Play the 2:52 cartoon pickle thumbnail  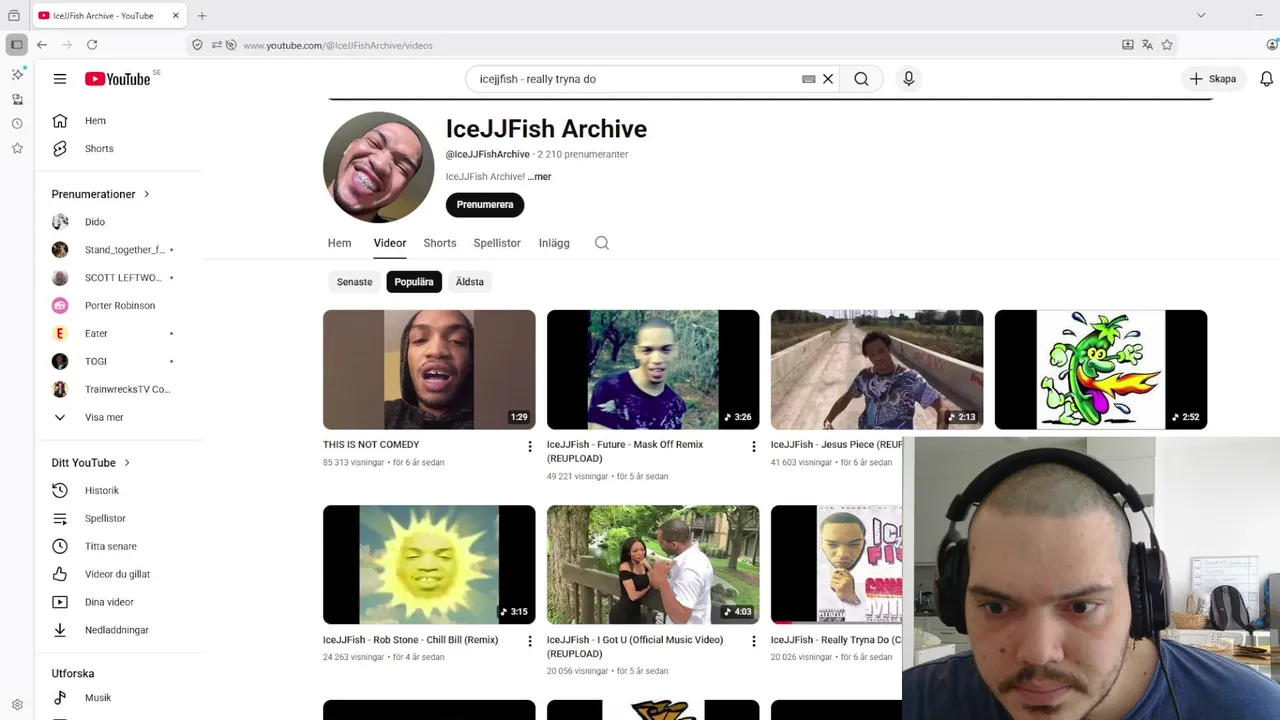[1101, 370]
